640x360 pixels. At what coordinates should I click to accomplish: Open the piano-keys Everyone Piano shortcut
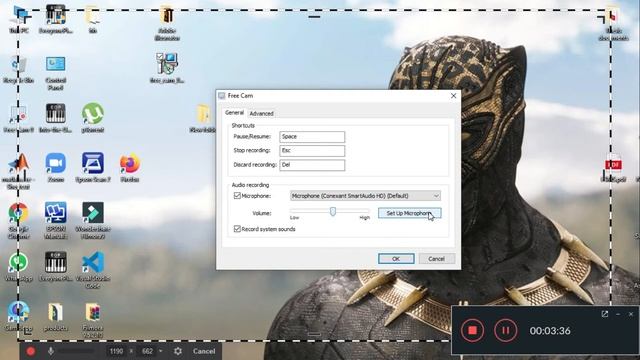click(56, 267)
